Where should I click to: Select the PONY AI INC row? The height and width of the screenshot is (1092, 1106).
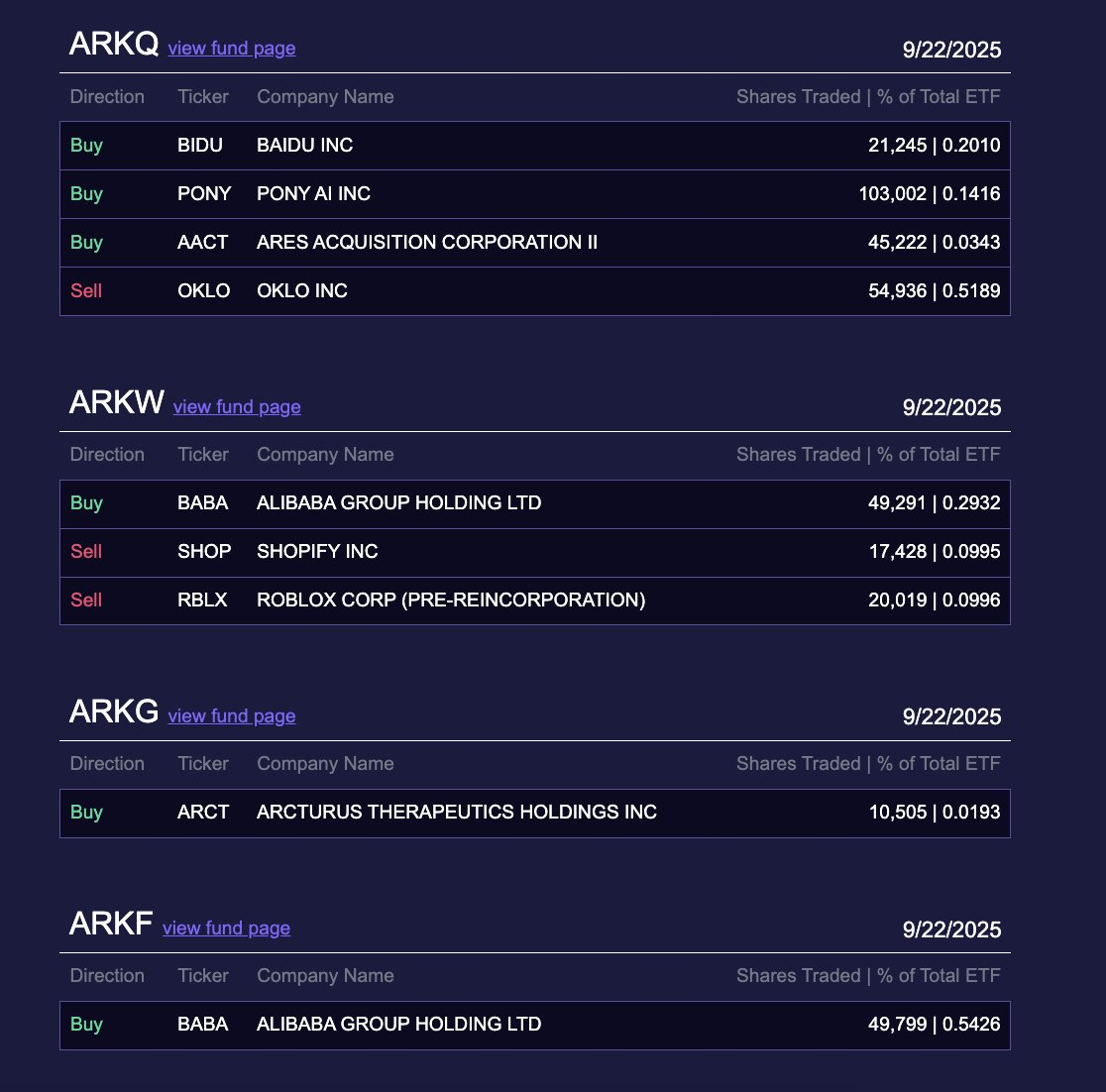313,193
